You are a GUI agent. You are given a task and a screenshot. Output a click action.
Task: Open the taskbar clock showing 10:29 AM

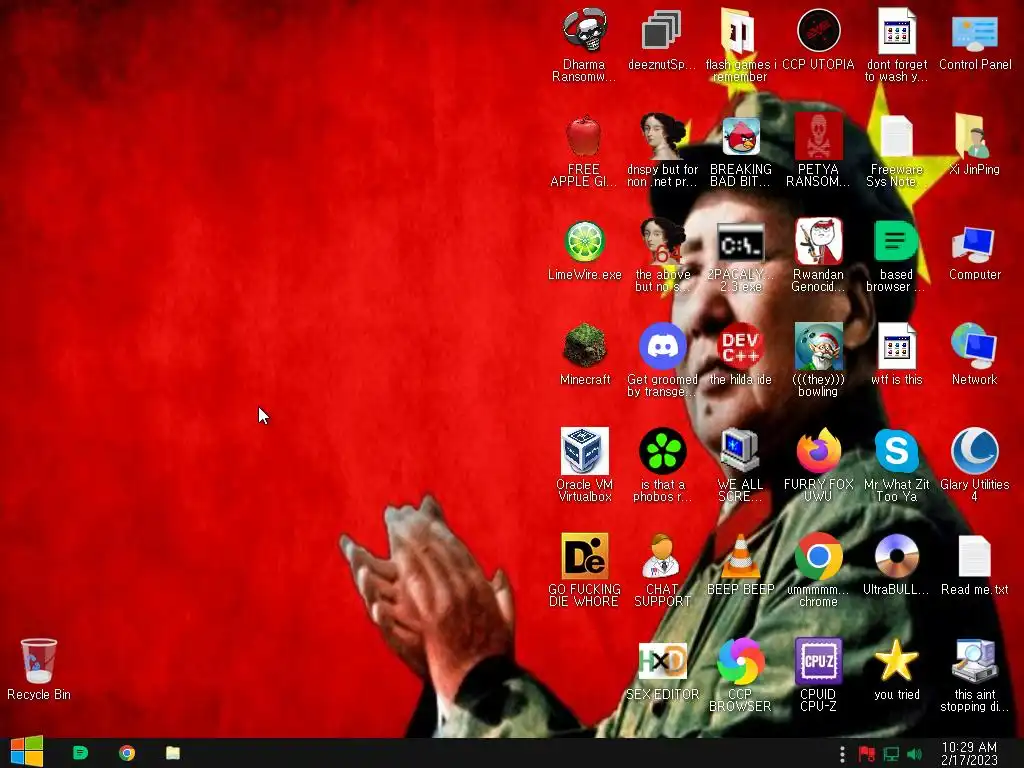pyautogui.click(x=969, y=754)
